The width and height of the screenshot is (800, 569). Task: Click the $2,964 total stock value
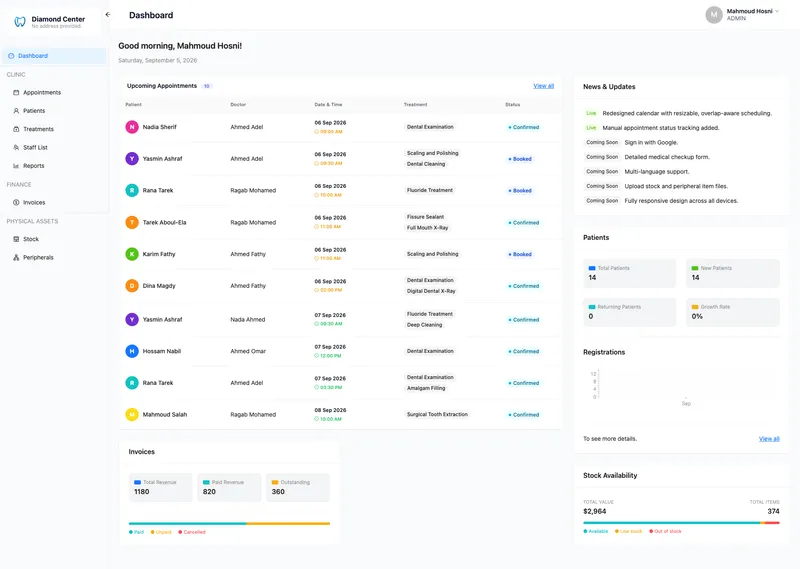(x=594, y=511)
